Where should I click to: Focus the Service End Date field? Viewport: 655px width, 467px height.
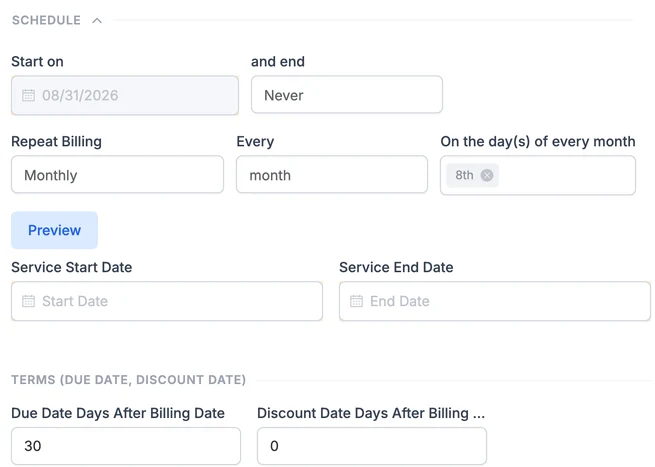coord(495,301)
